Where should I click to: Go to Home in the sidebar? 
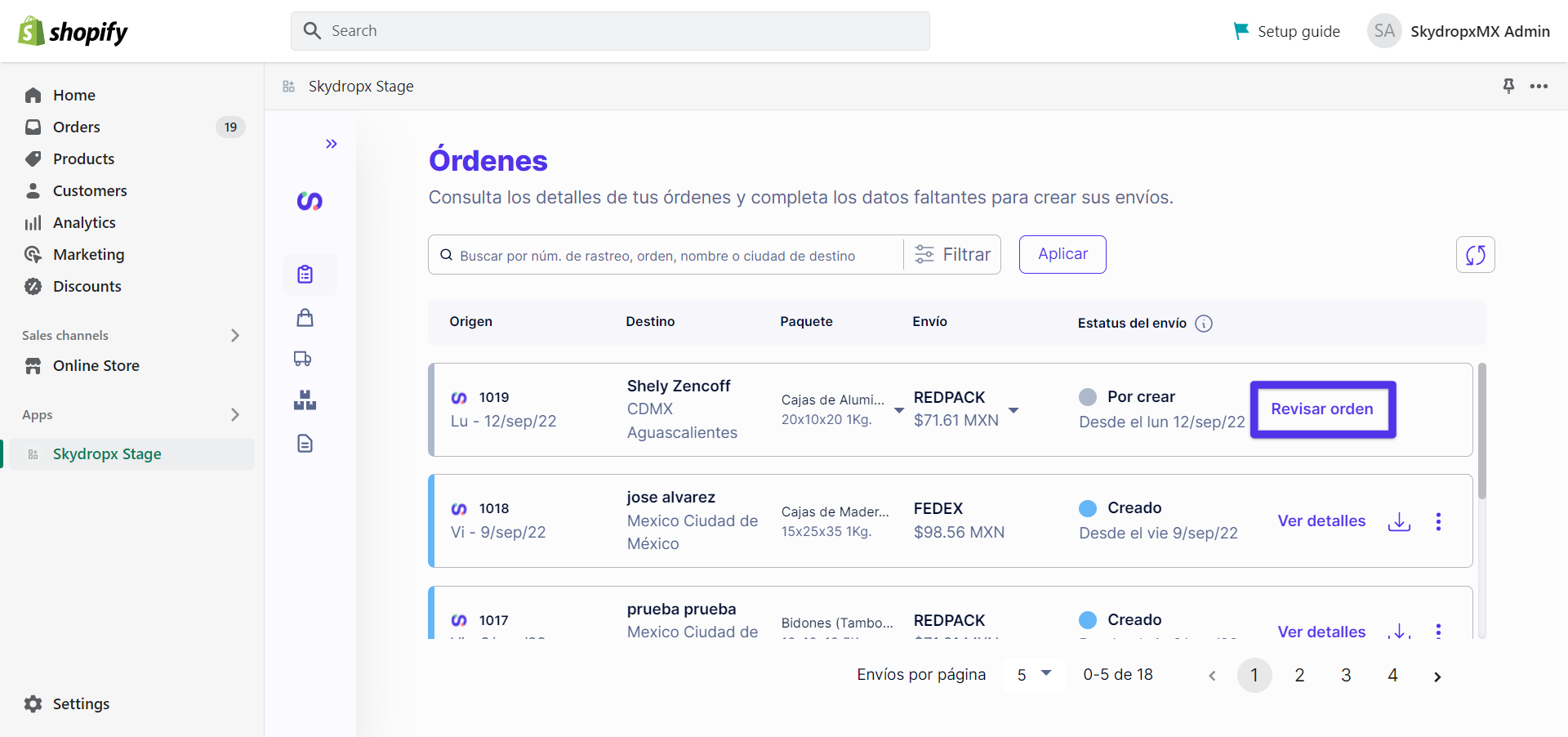click(73, 96)
